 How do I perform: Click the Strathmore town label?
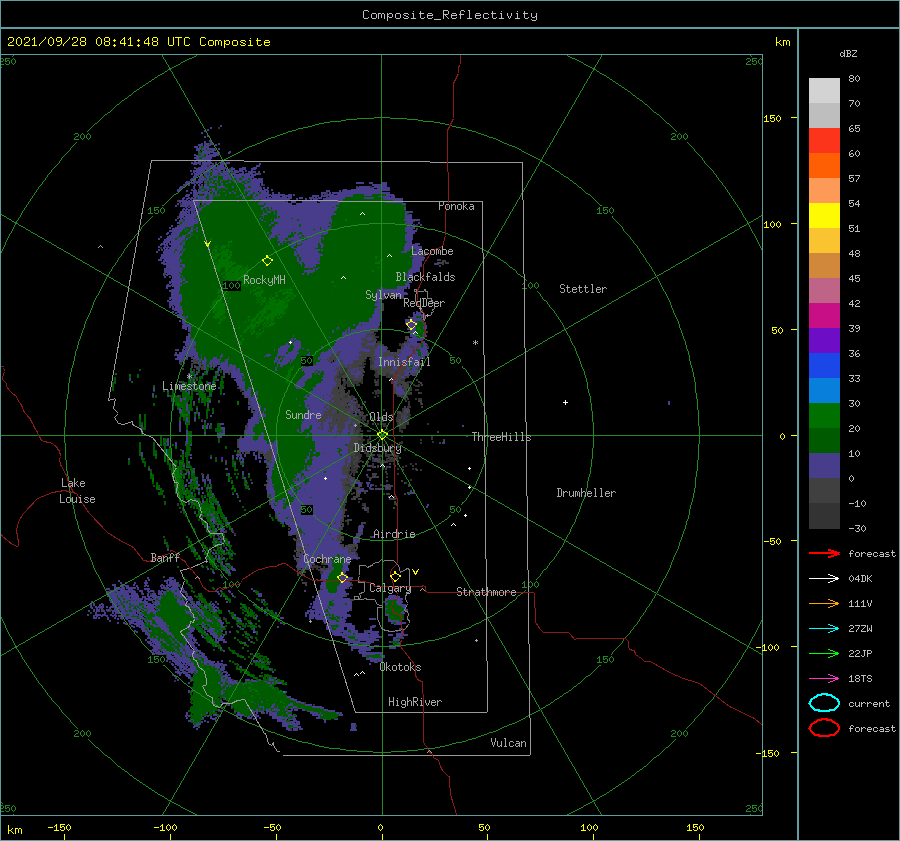[486, 592]
